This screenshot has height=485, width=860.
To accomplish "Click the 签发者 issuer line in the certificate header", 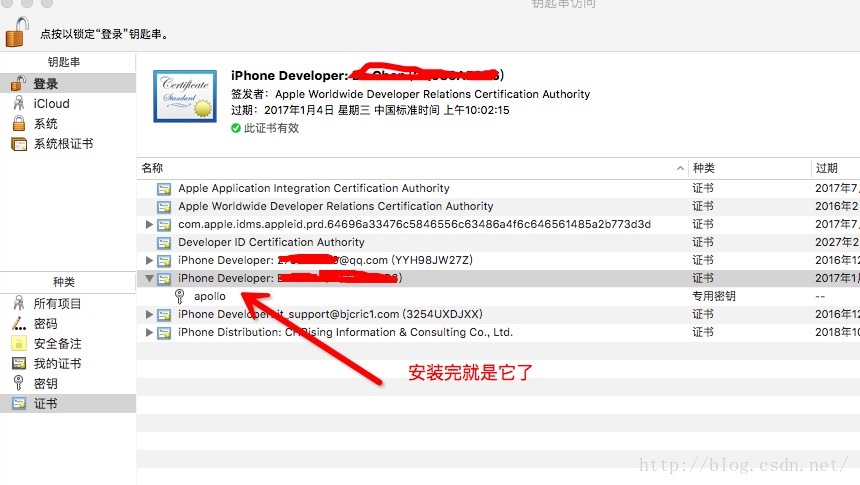I will tap(410, 94).
